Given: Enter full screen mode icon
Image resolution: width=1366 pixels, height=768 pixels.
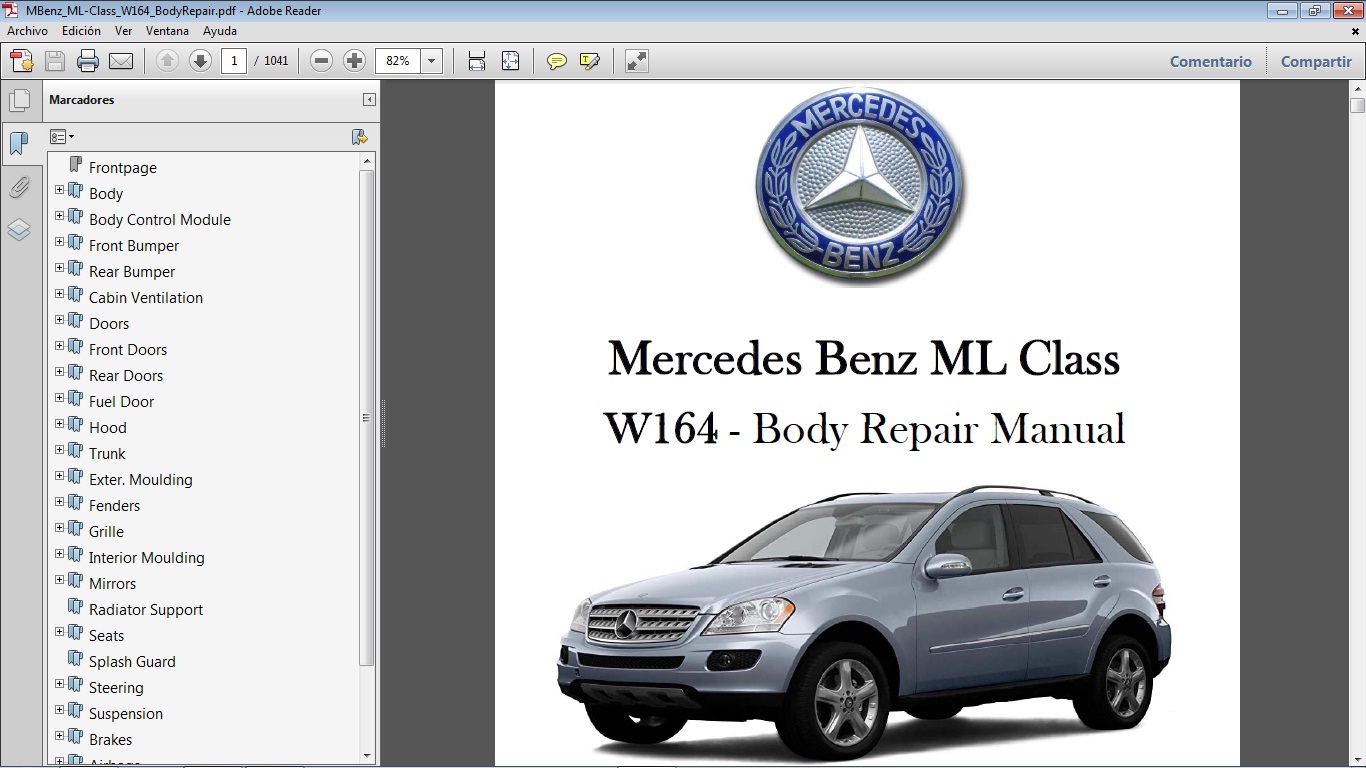Looking at the screenshot, I should [x=635, y=61].
